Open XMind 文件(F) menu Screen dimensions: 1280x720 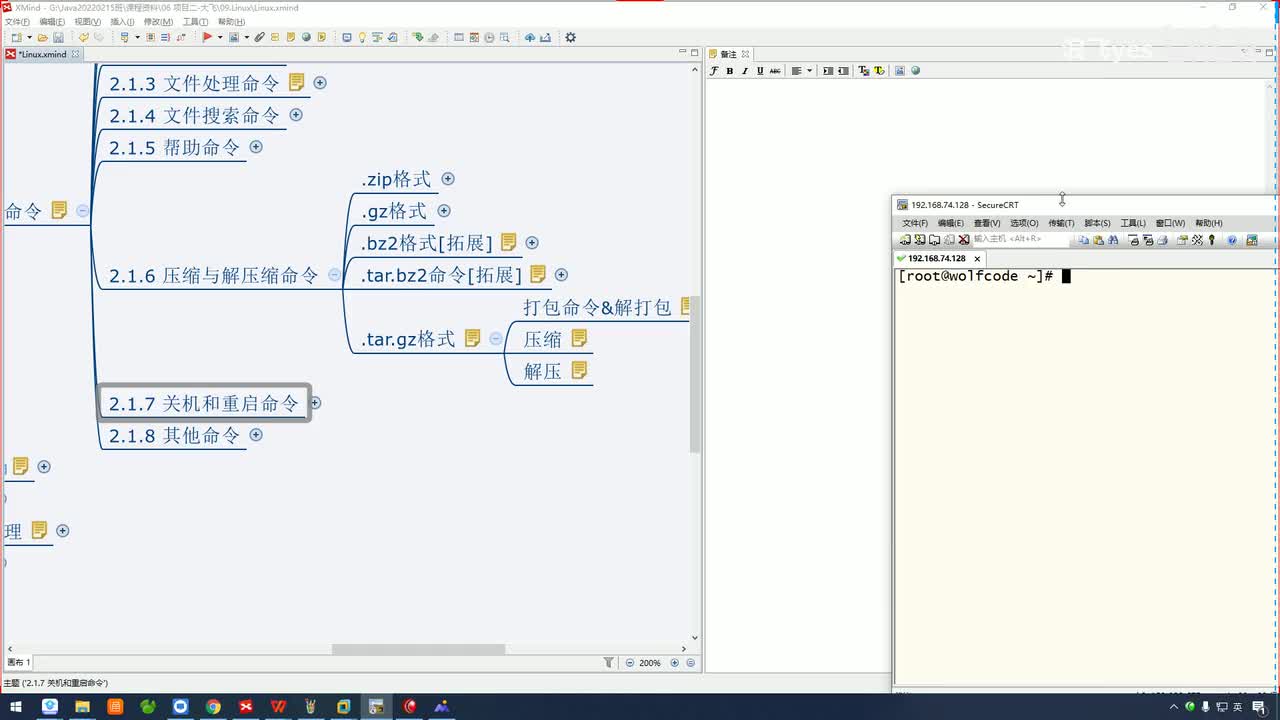tap(16, 21)
